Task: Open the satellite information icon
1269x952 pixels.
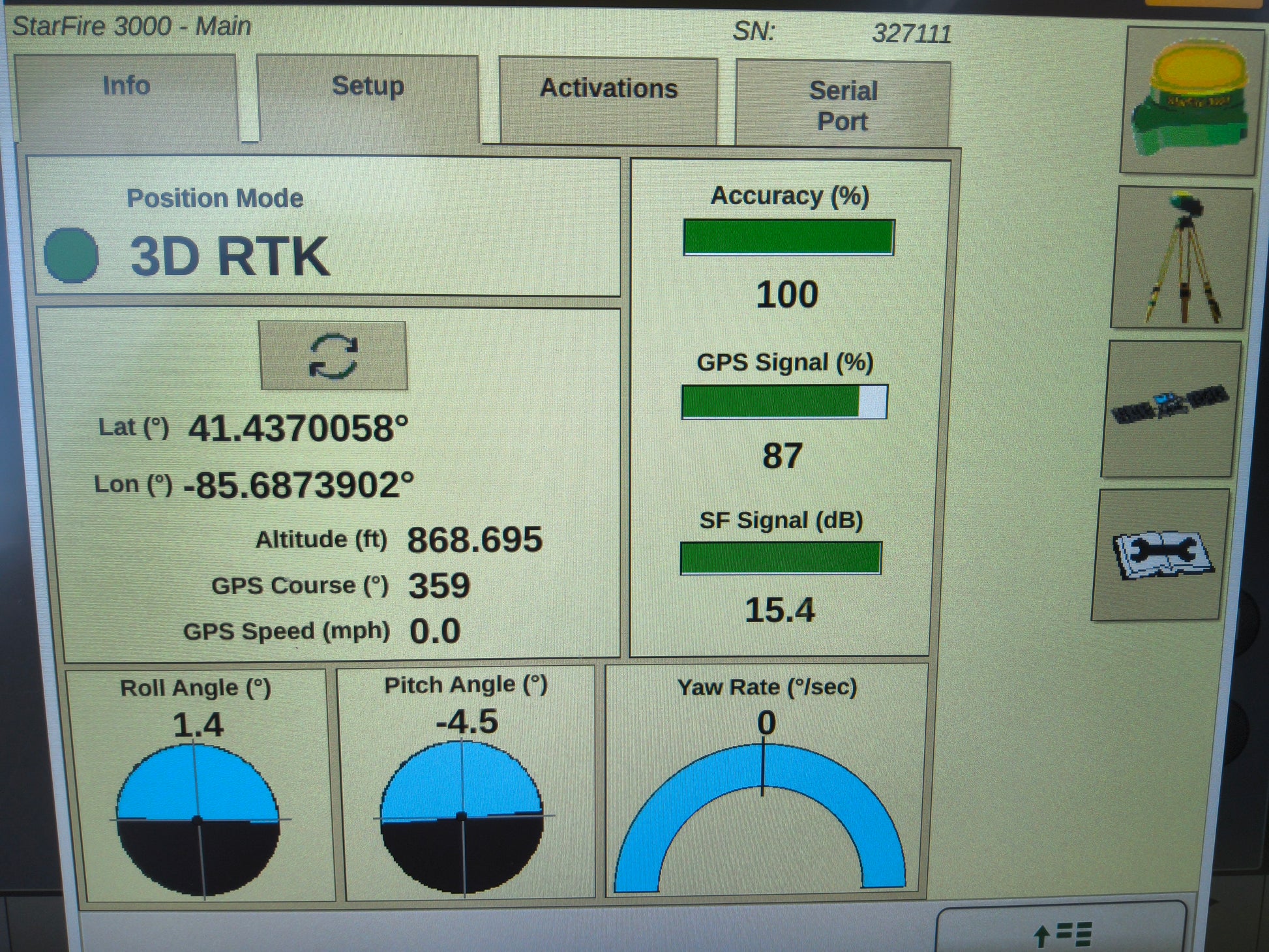Action: click(x=1169, y=408)
